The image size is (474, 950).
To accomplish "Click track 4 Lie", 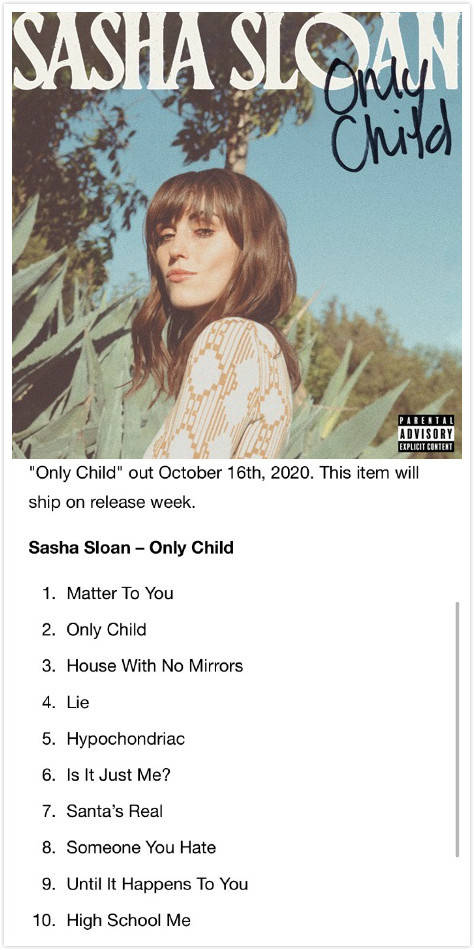I will pyautogui.click(x=78, y=702).
